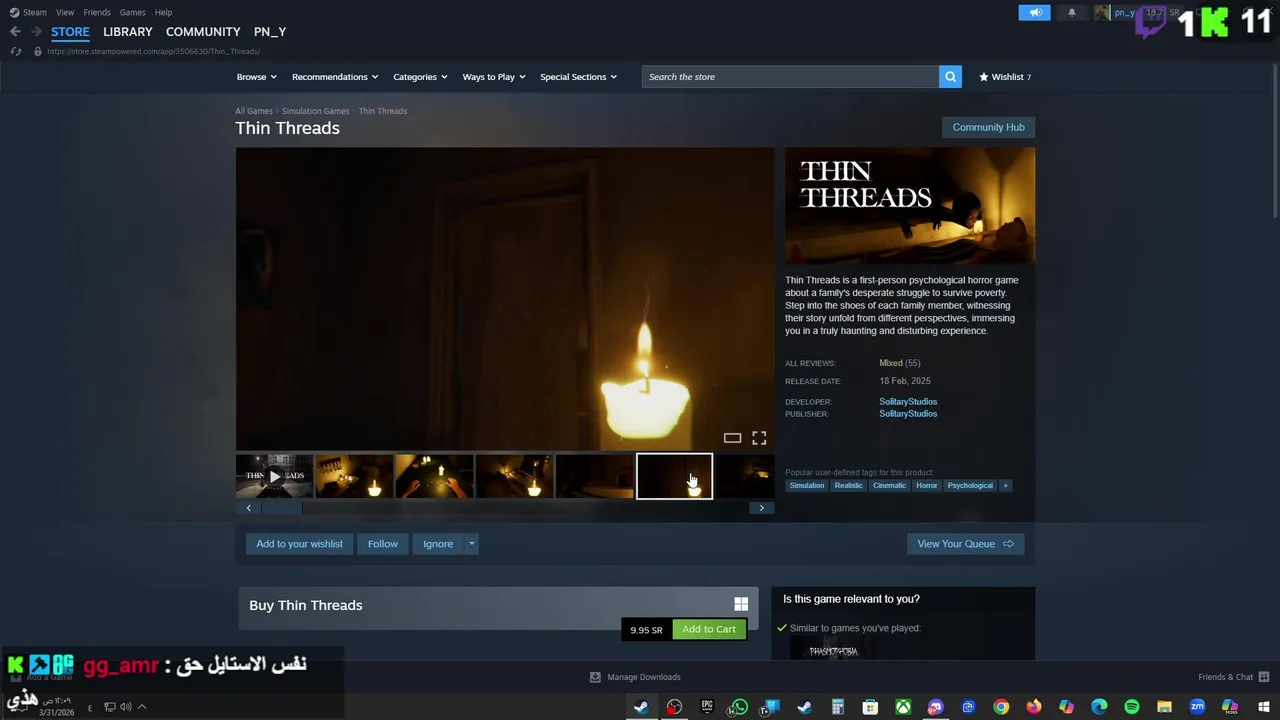This screenshot has height=720, width=1280.
Task: Open Microsoft Store from the taskbar
Action: (870, 707)
